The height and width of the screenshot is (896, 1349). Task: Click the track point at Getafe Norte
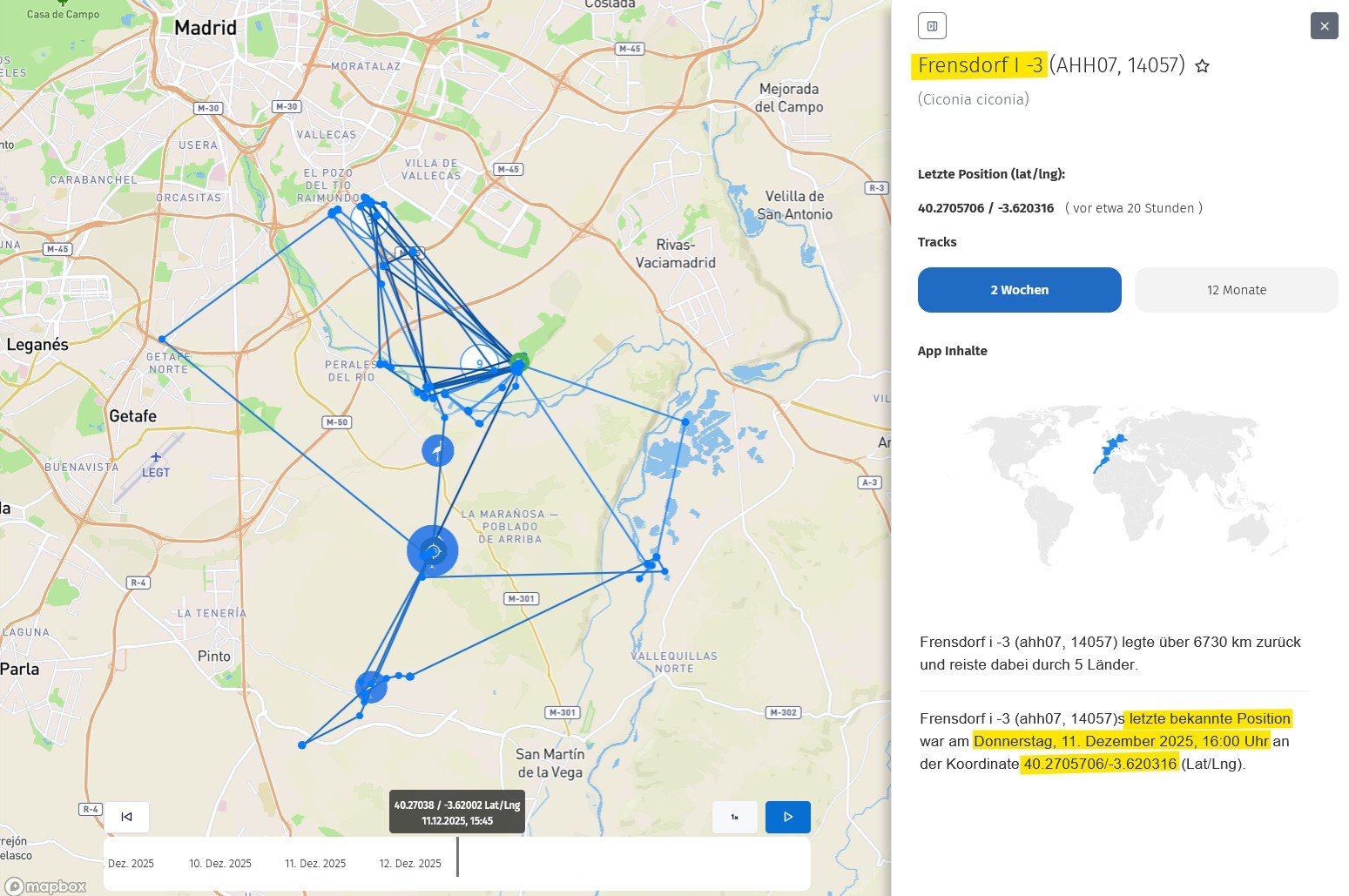coord(162,340)
